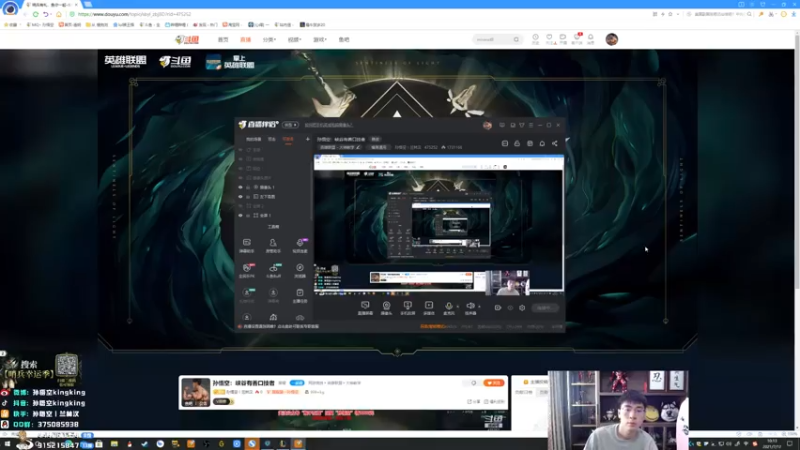This screenshot has width=800, height=450.
Task: Expand speaker options arrow in companion
Action: click(x=479, y=307)
